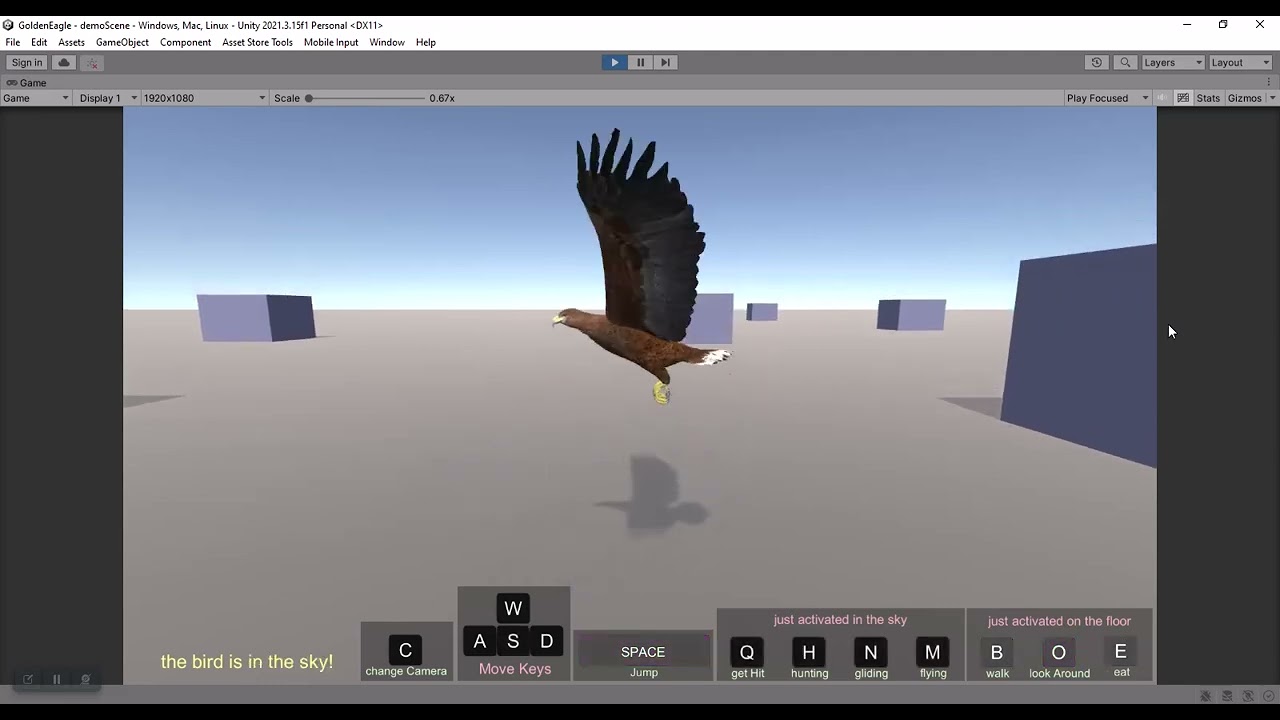Click the Sign in button

pyautogui.click(x=27, y=63)
